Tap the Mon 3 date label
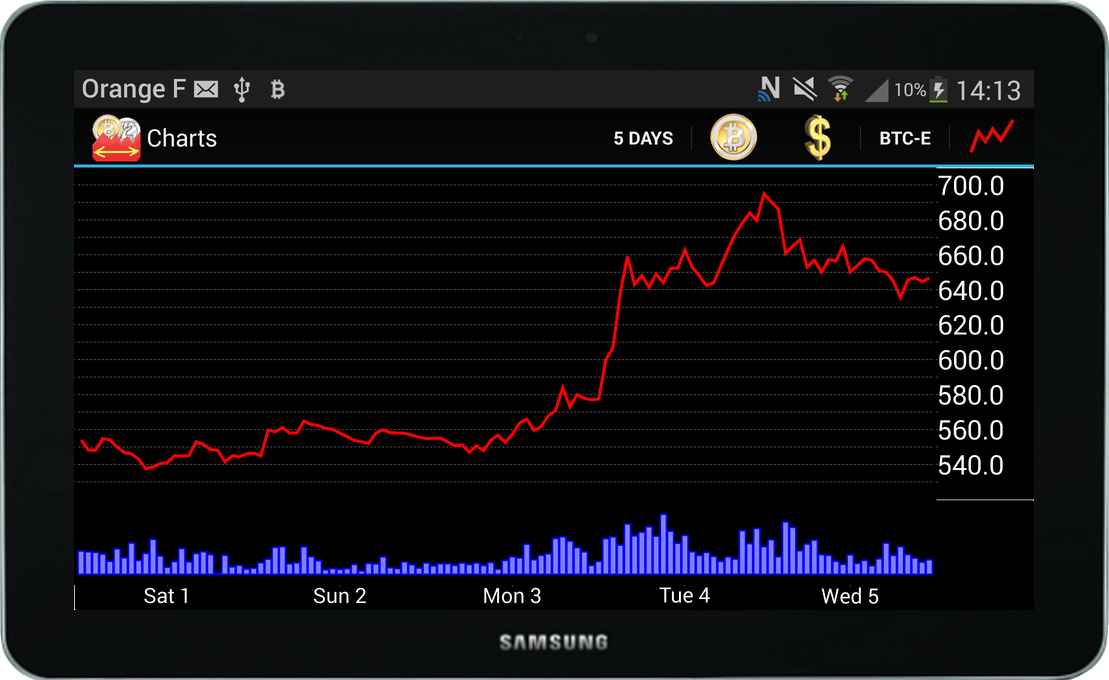The width and height of the screenshot is (1109, 680). tap(511, 596)
